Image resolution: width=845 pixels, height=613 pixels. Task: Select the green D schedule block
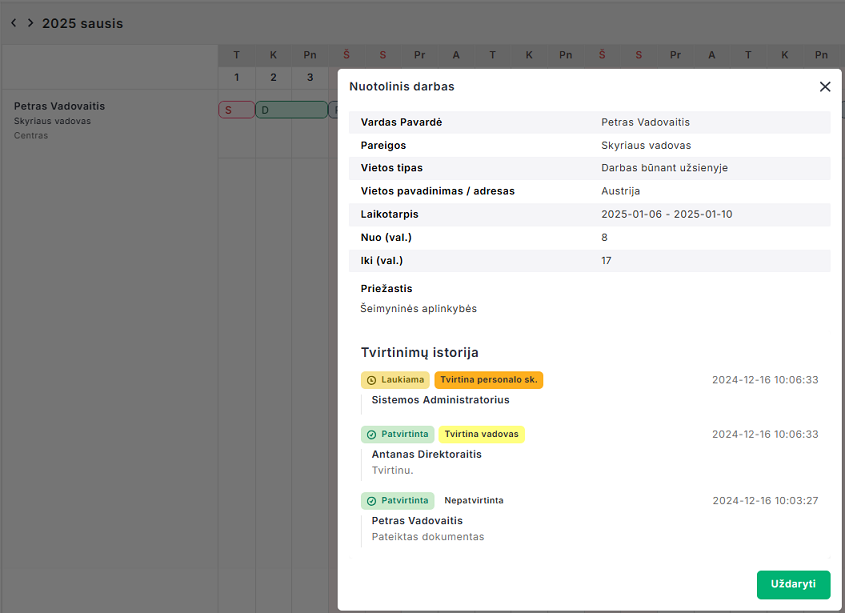pos(291,110)
